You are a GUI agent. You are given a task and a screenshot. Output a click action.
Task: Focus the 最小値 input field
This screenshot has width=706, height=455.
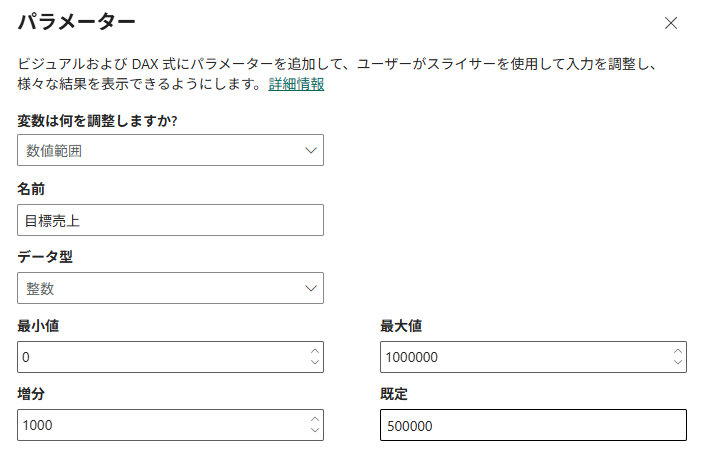[160, 356]
